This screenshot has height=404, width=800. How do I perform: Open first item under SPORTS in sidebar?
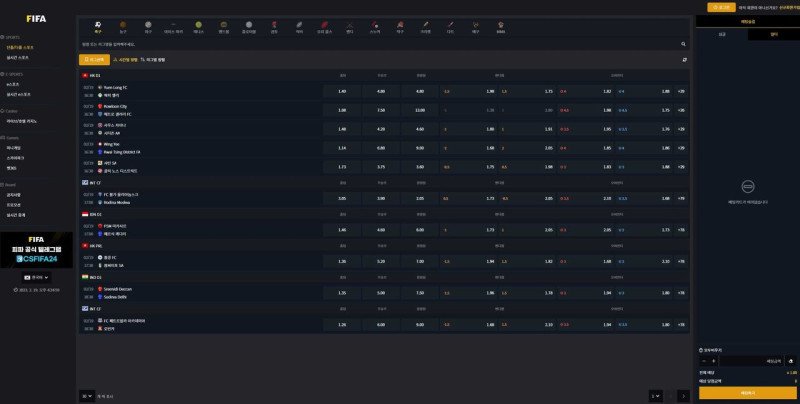pyautogui.click(x=20, y=47)
